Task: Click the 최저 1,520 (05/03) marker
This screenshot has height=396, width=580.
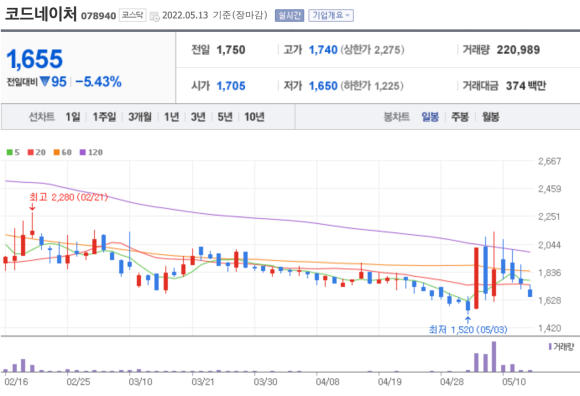Action: 468,329
